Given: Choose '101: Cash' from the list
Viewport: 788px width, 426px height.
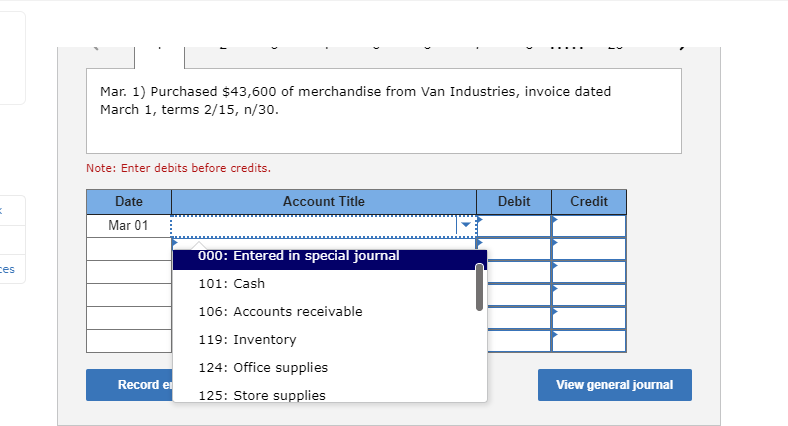Looking at the screenshot, I should click(x=324, y=284).
